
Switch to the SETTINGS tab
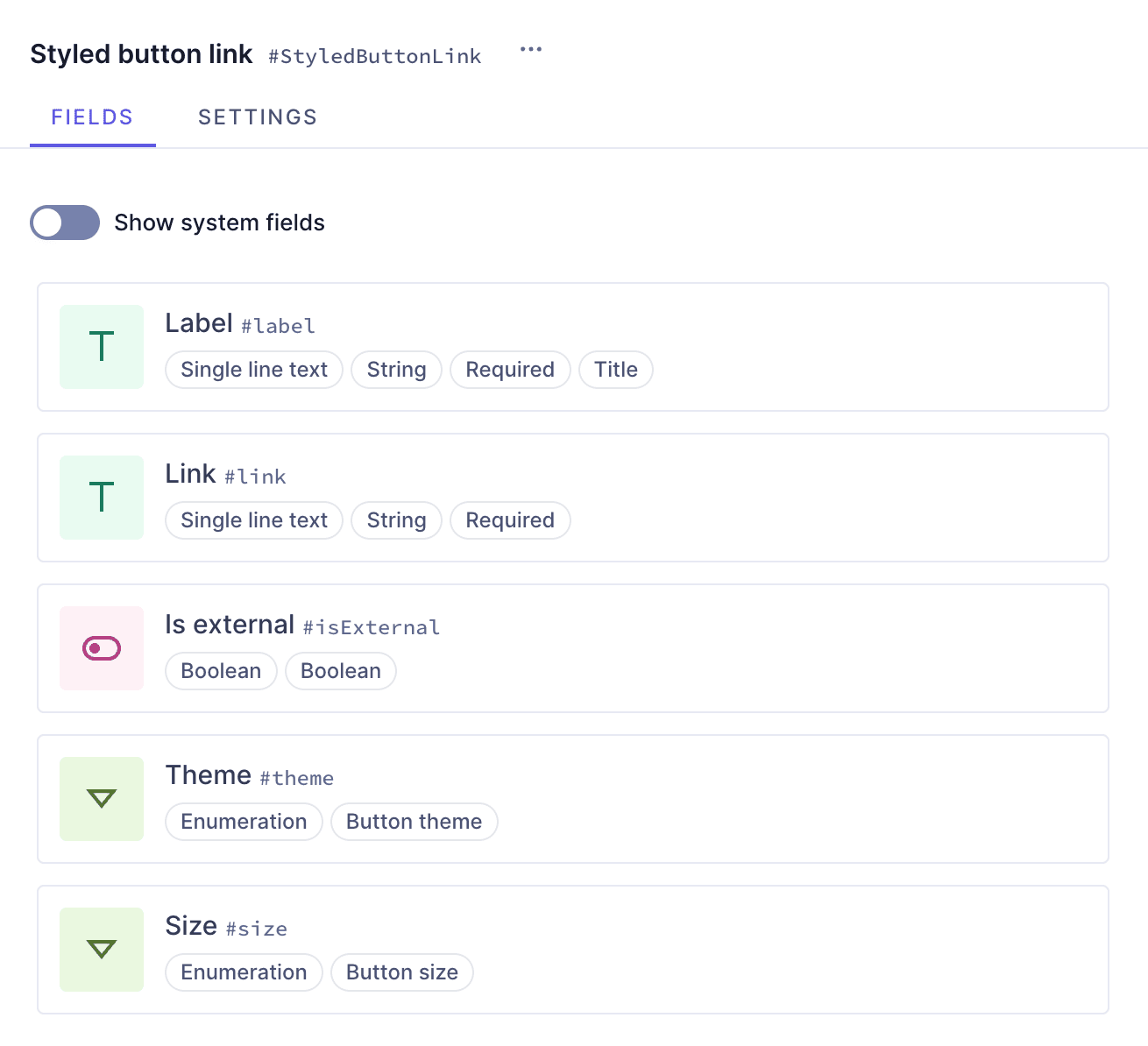(x=258, y=117)
